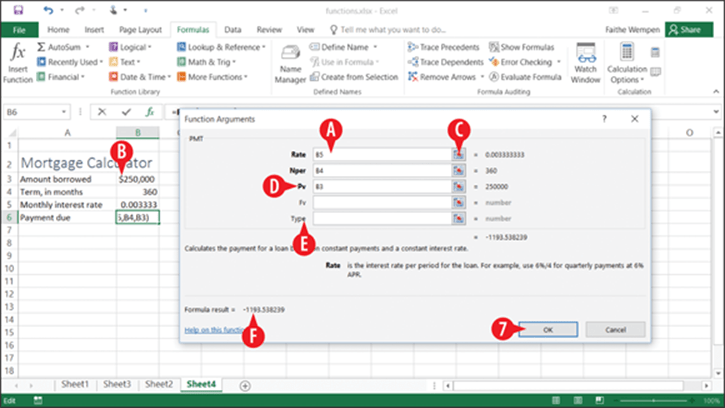Click the Calculate Now icon
The width and height of the screenshot is (725, 408).
[655, 52]
